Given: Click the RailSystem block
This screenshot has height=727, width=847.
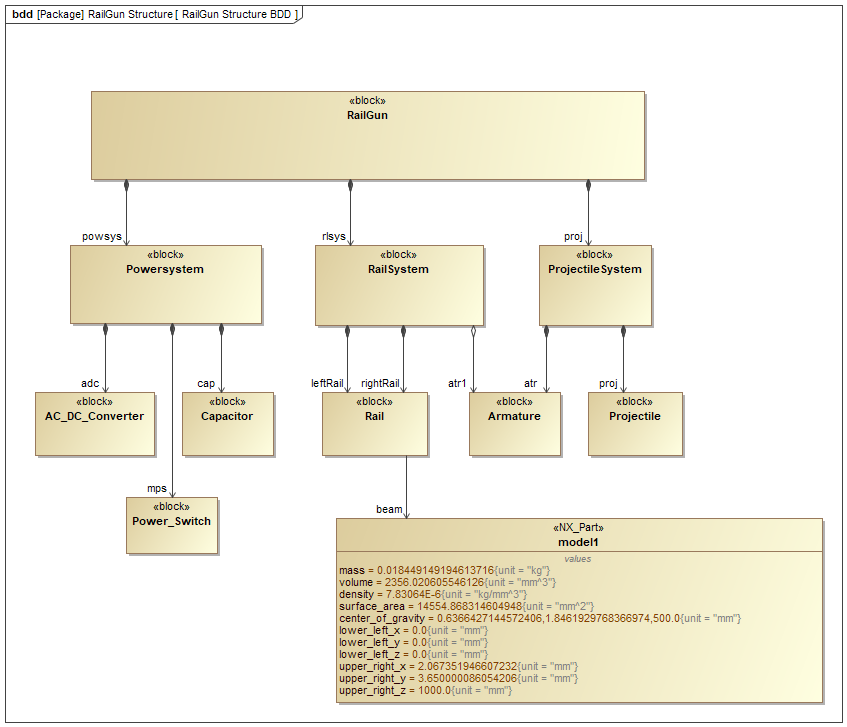Looking at the screenshot, I should [x=399, y=286].
